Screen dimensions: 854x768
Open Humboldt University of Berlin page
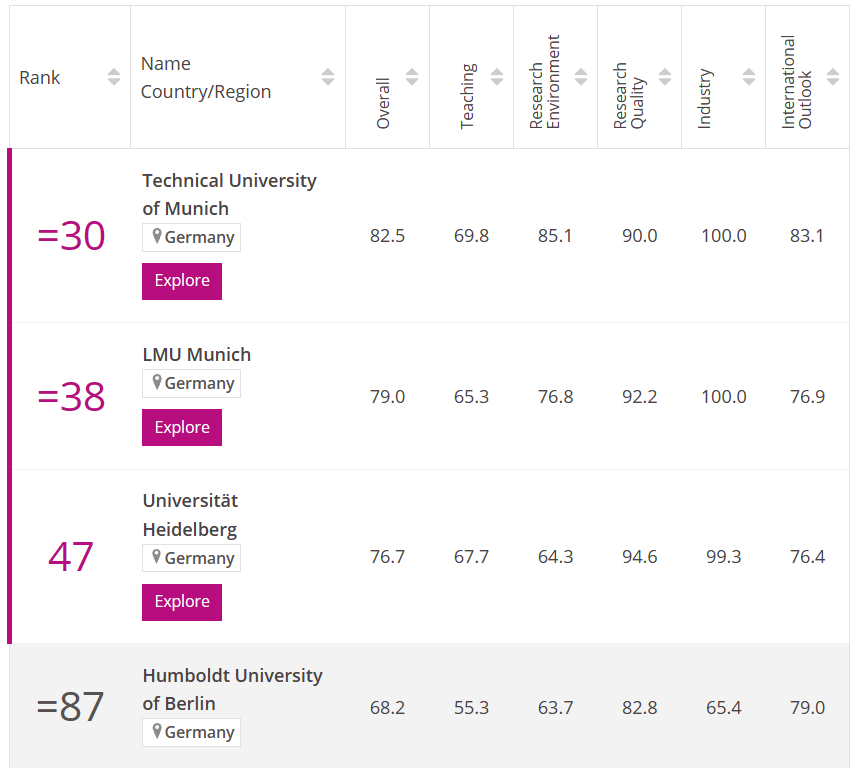coord(232,689)
